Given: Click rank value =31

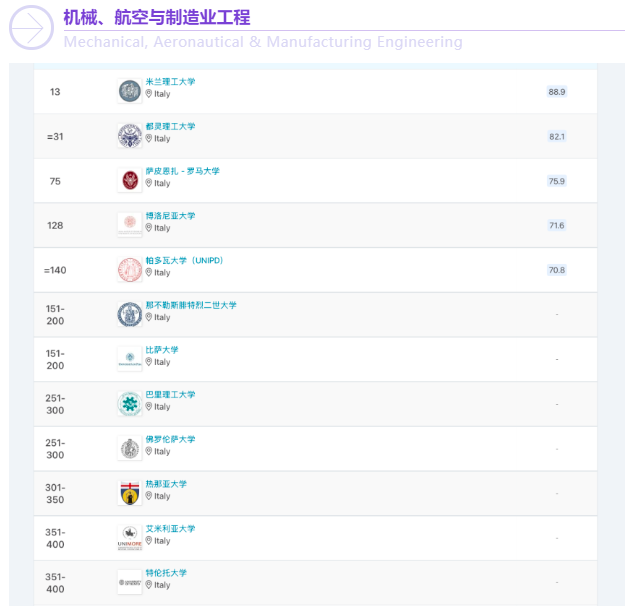Looking at the screenshot, I should point(55,137).
